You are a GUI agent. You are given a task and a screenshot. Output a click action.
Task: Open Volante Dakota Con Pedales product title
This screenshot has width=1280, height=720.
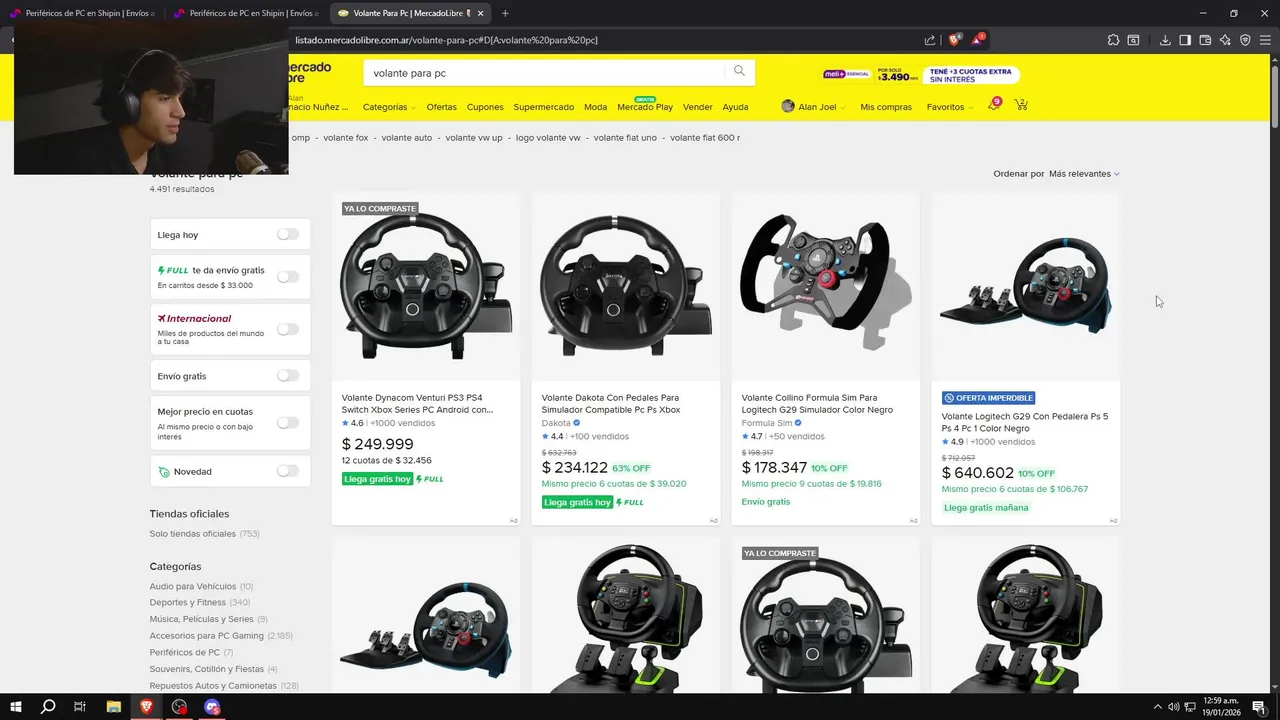(x=611, y=404)
